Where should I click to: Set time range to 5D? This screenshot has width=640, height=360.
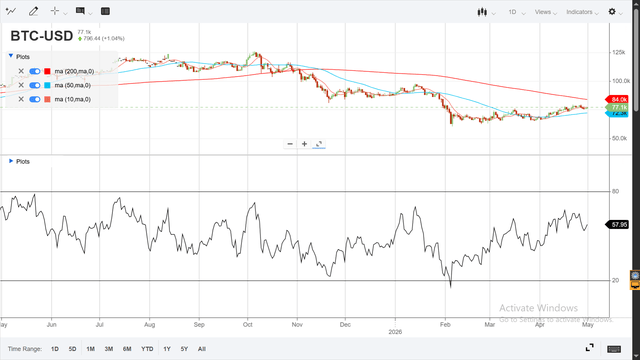point(72,349)
